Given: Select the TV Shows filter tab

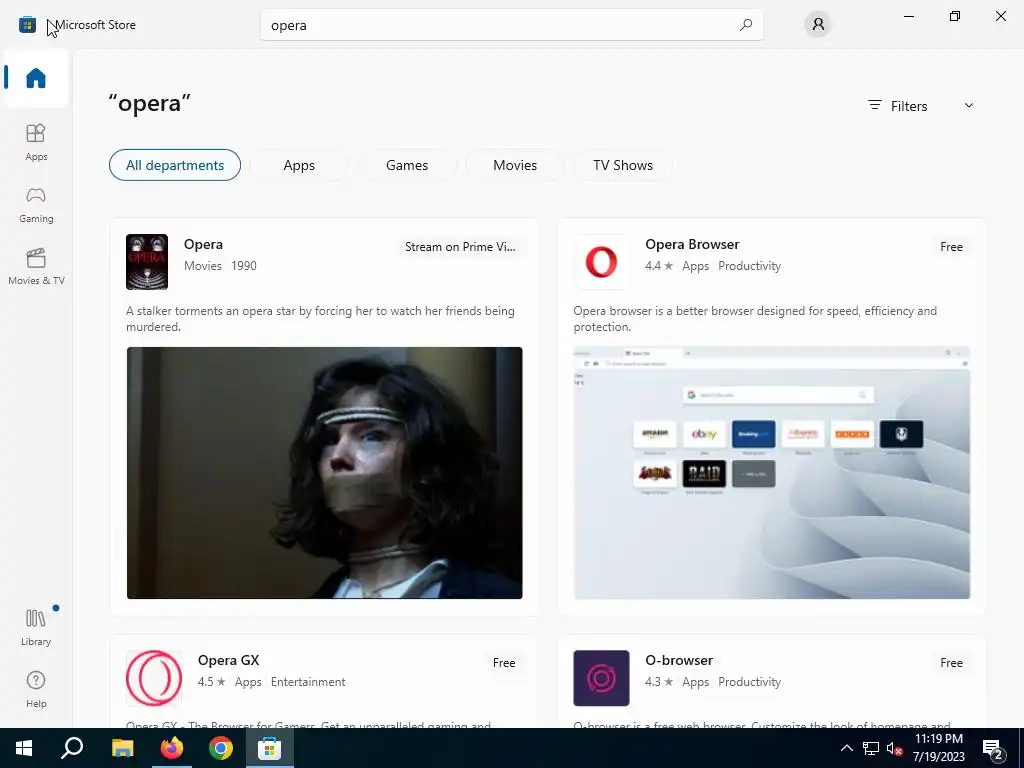Looking at the screenshot, I should point(623,165).
